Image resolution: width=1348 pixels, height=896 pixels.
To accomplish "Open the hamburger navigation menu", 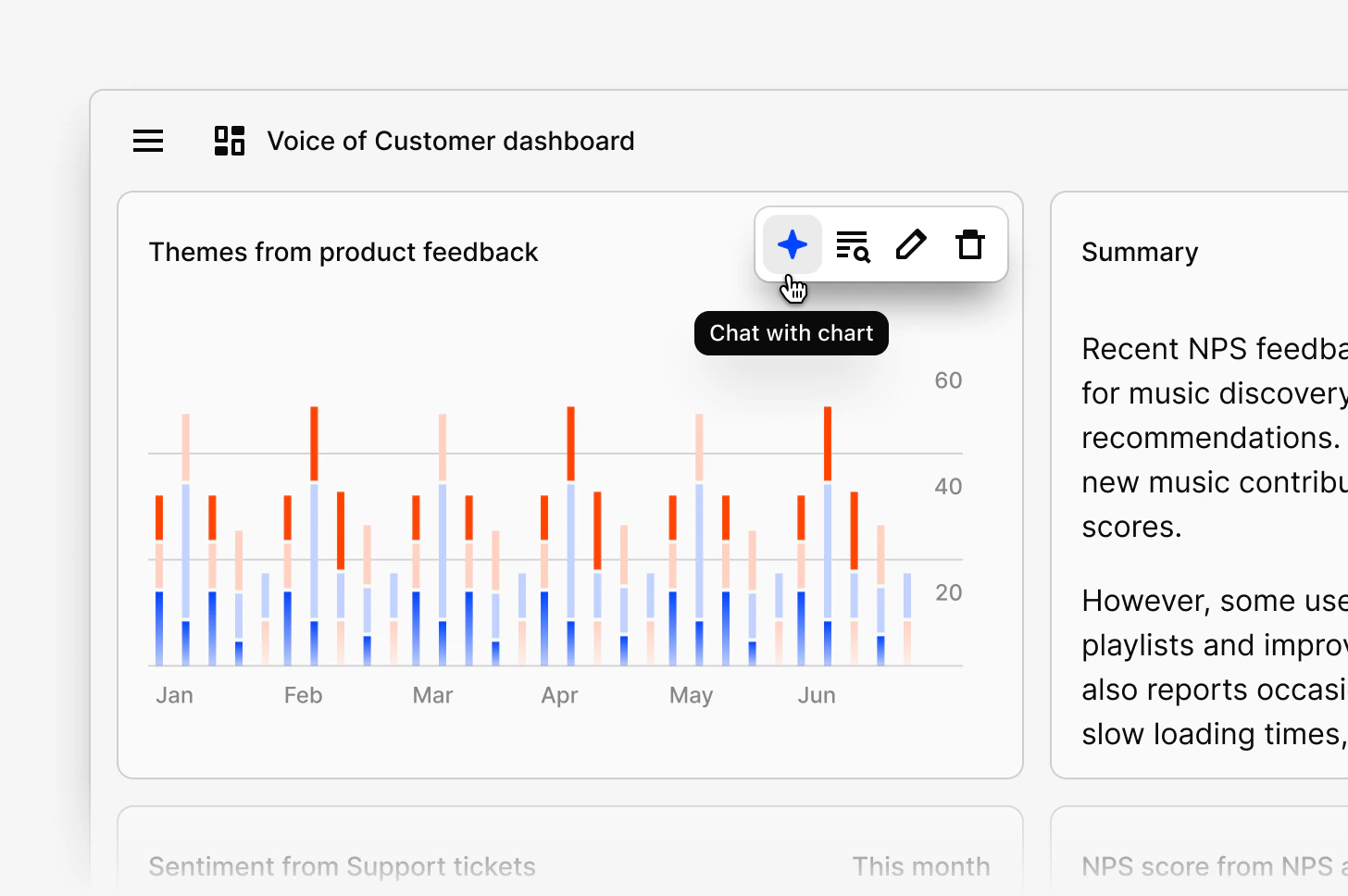I will click(147, 141).
